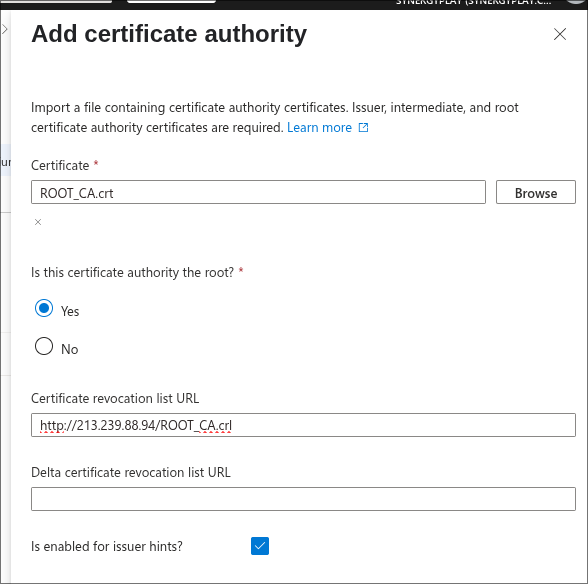Expand the collapsed side panel chevron

[5, 29]
